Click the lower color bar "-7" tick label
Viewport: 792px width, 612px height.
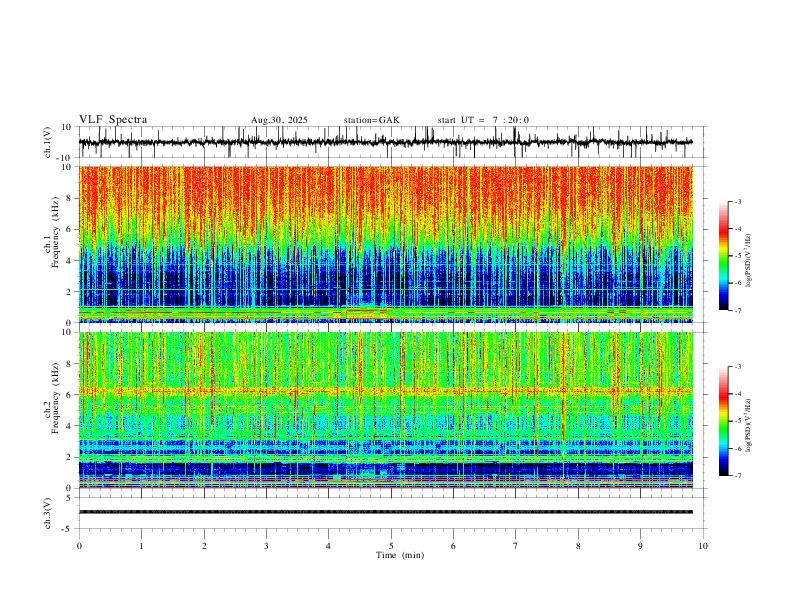tap(738, 476)
